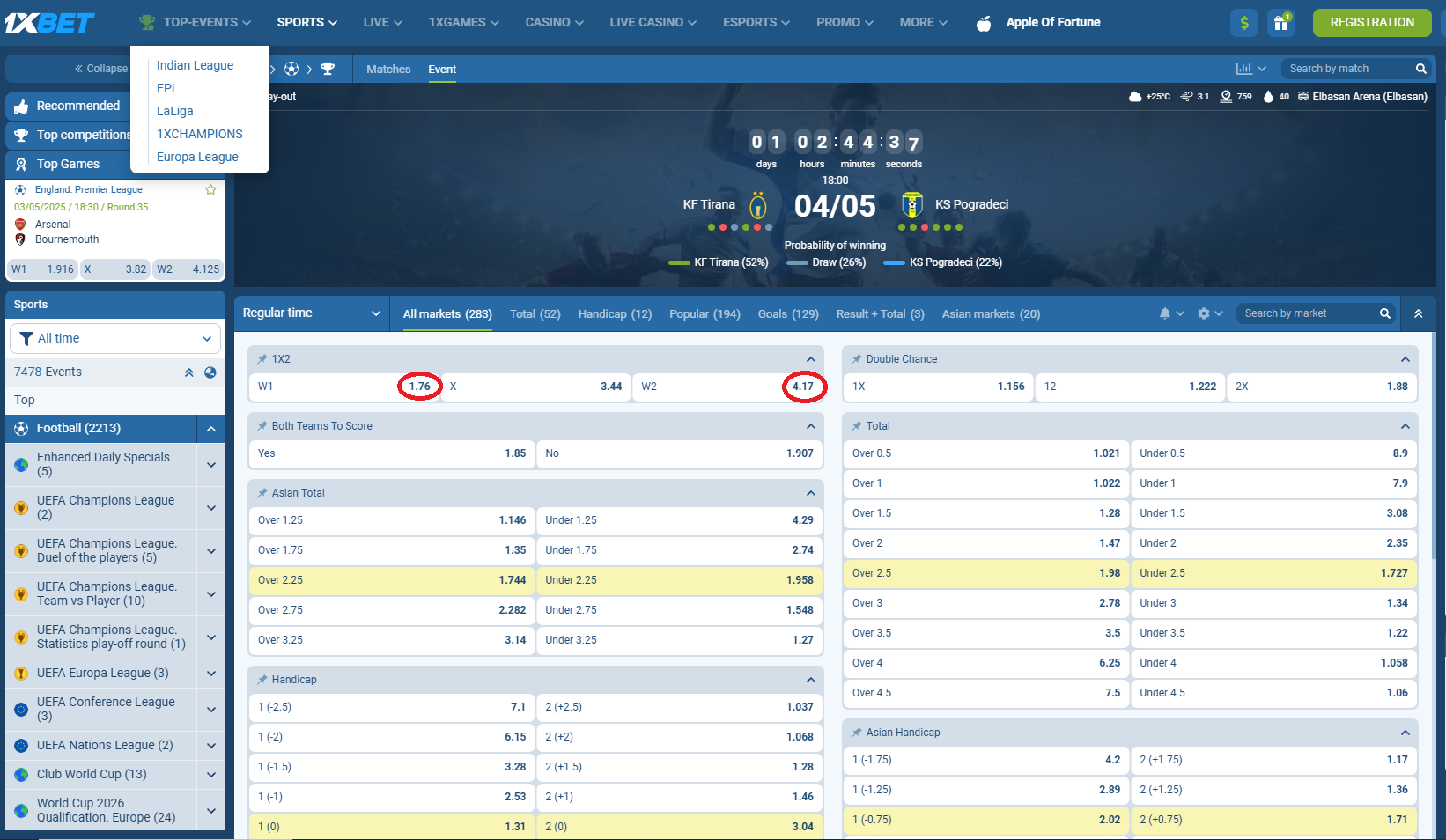This screenshot has width=1446, height=840.
Task: Select the Total (52) markets tab
Action: point(535,313)
